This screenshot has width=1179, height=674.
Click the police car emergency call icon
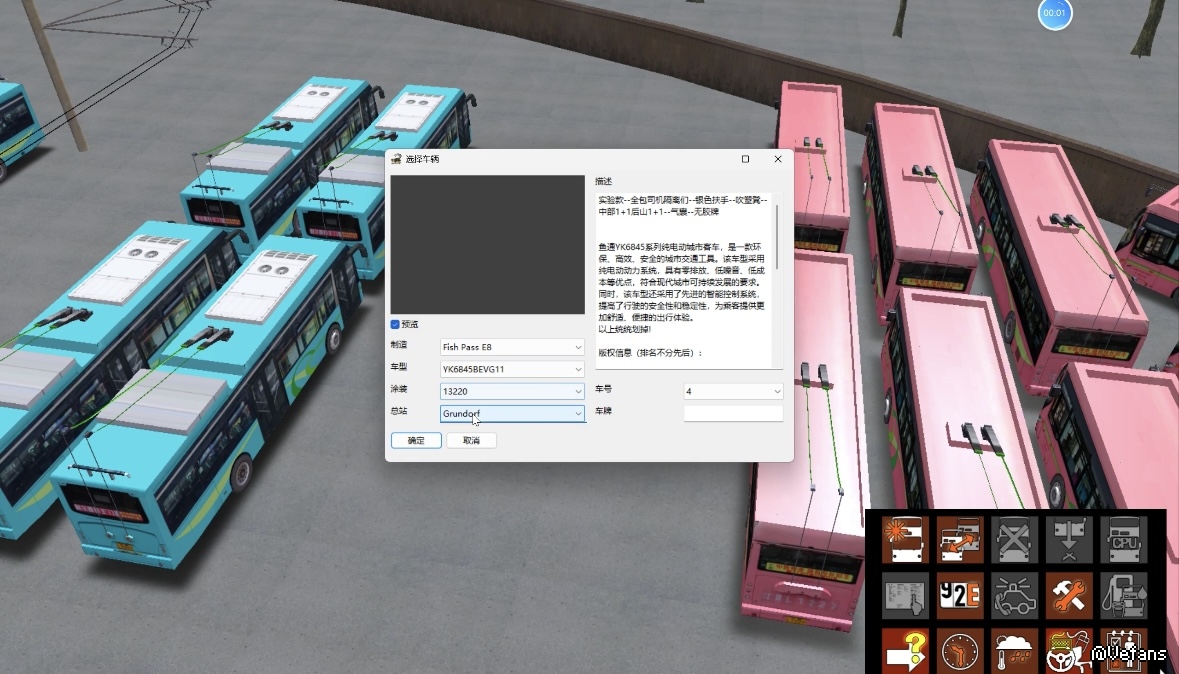point(1015,596)
